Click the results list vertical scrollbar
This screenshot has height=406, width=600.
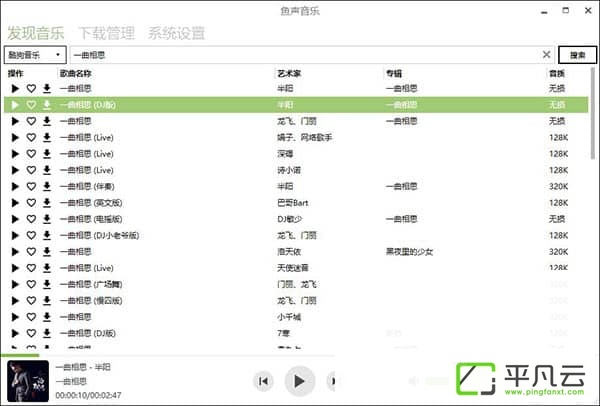pyautogui.click(x=593, y=114)
